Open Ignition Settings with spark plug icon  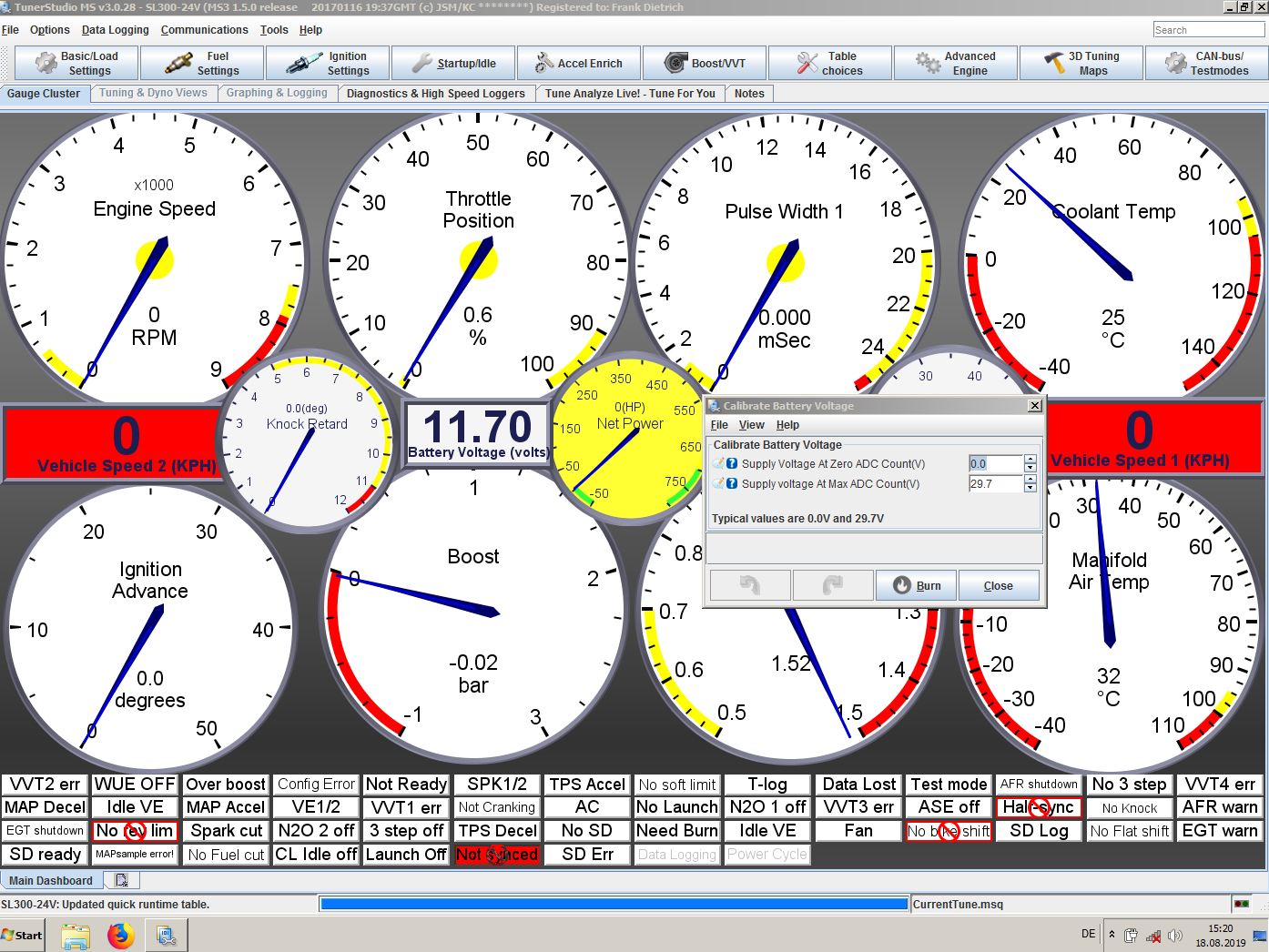pos(328,64)
